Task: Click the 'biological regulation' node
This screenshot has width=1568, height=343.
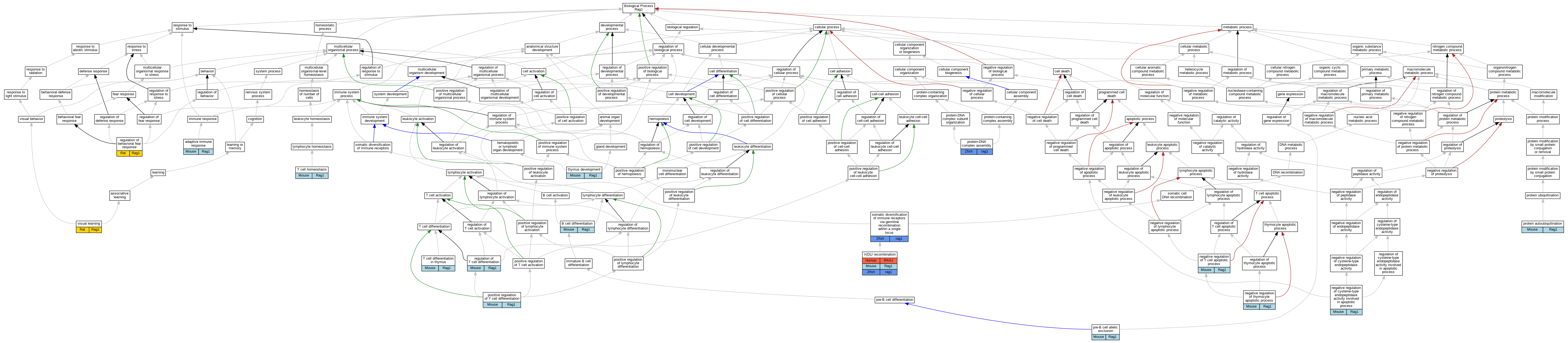Action: tap(682, 27)
